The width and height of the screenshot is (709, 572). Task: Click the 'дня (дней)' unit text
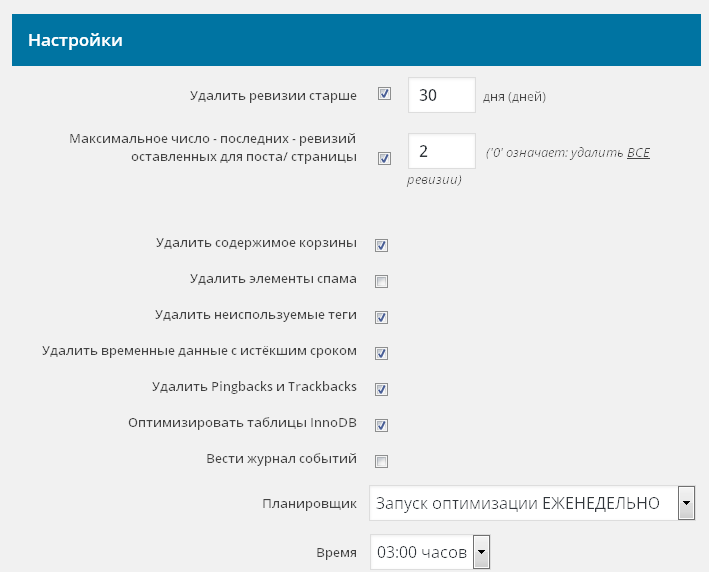pos(514,97)
